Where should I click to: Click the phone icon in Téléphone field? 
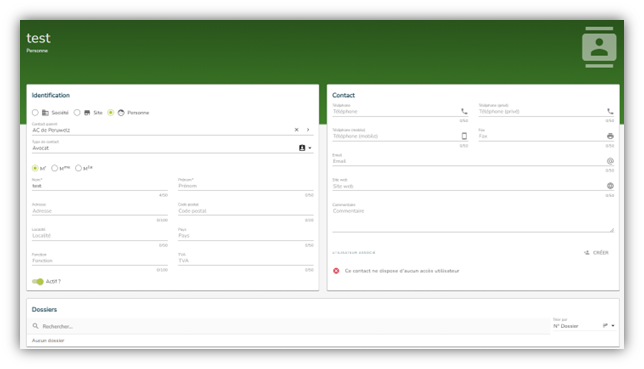coord(464,111)
